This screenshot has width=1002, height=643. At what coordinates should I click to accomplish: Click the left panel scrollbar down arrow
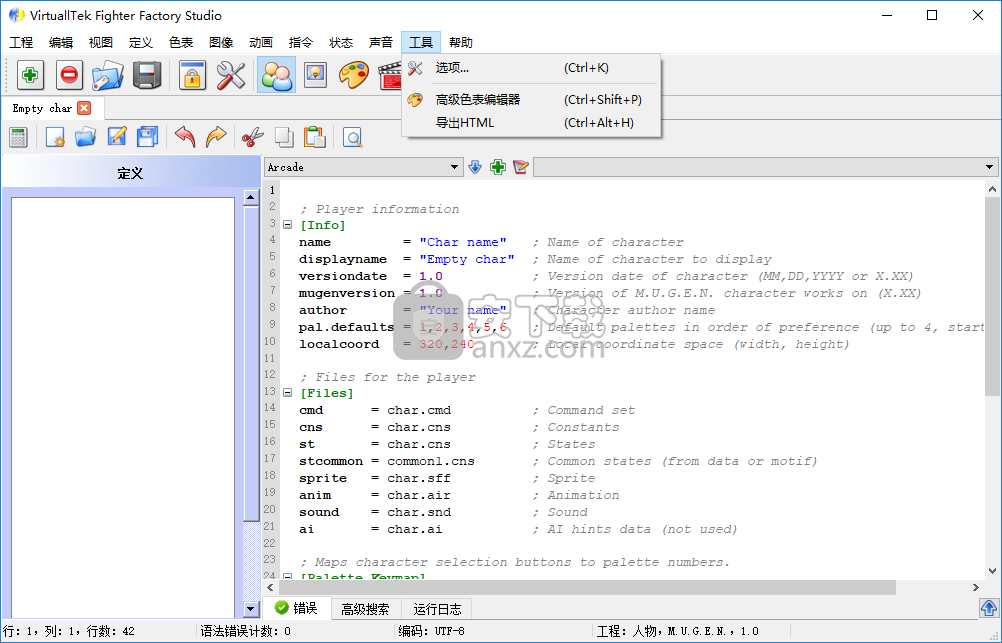tap(250, 609)
